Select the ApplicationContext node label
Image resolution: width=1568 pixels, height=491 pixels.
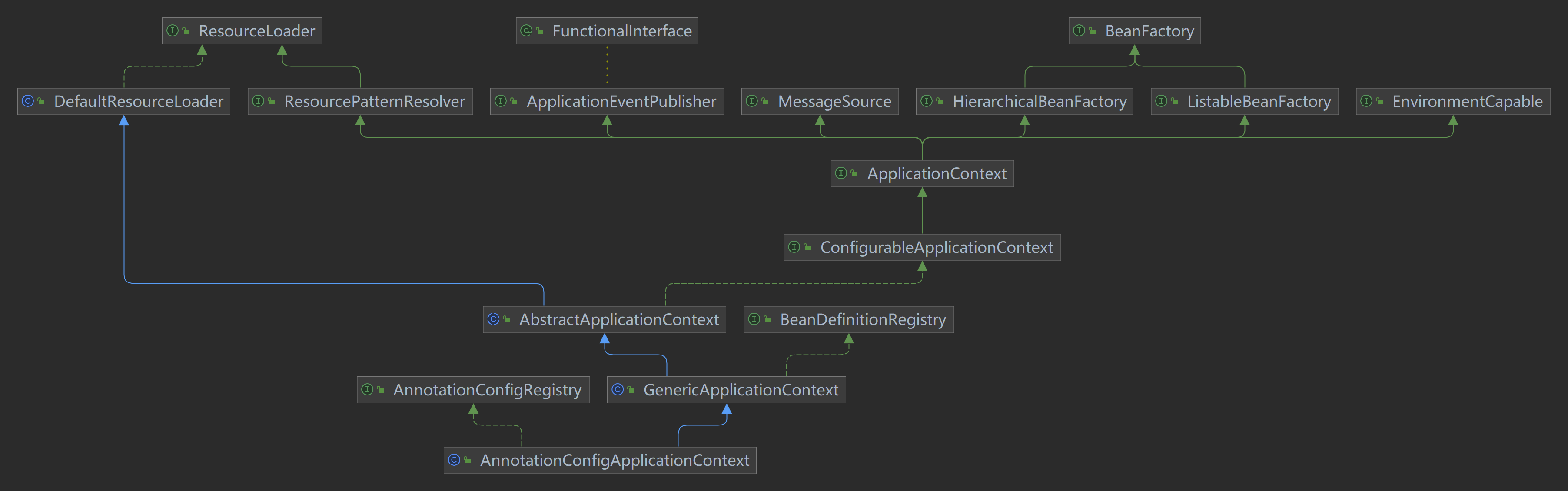[936, 173]
